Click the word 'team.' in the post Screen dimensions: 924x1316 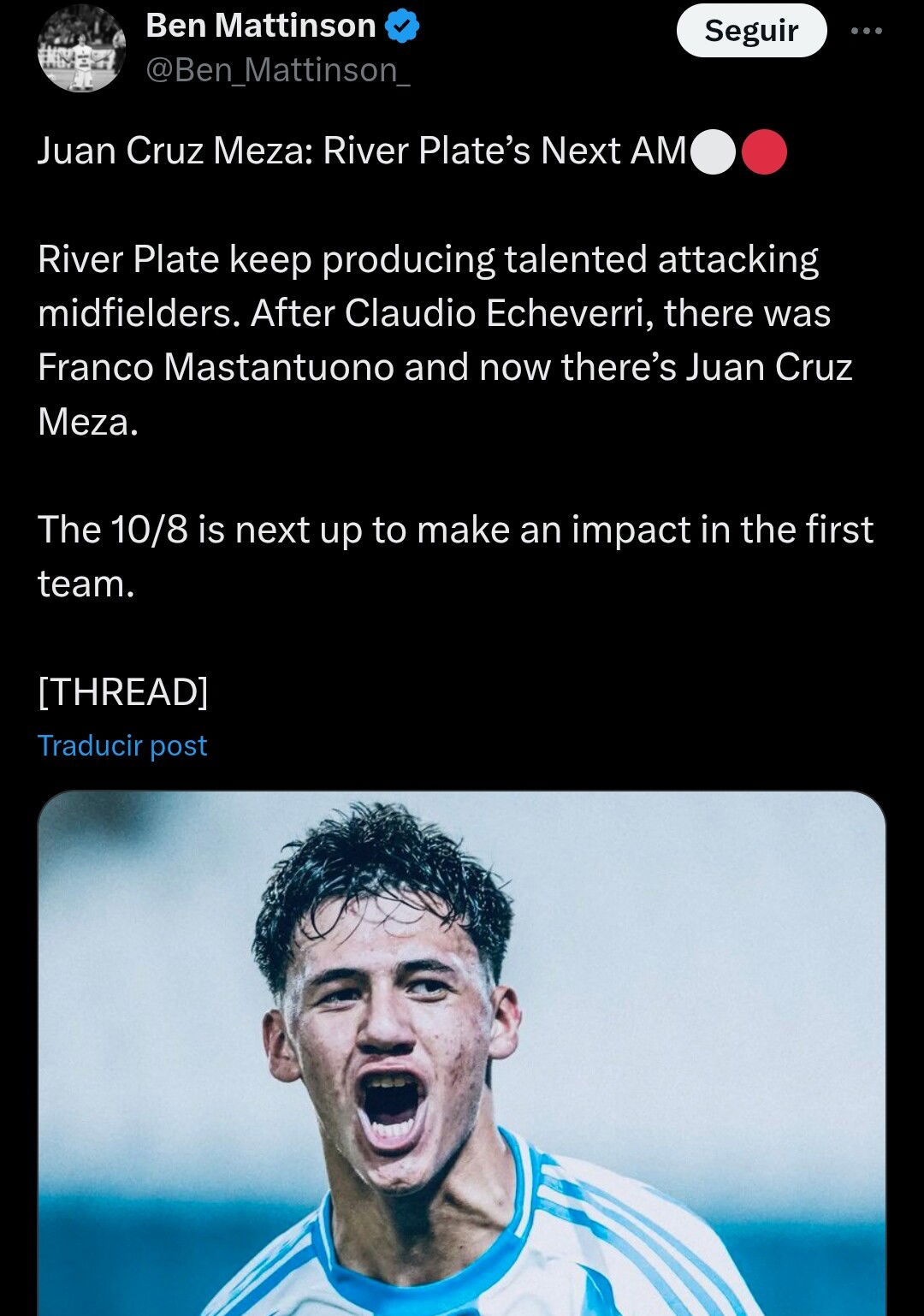pyautogui.click(x=86, y=584)
